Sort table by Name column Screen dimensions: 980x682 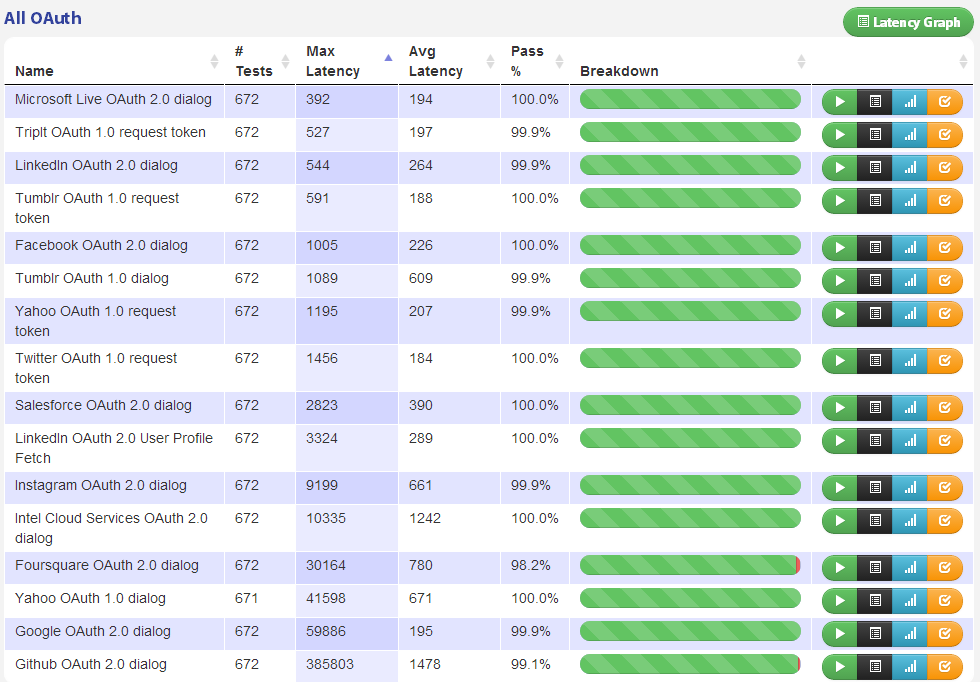(x=114, y=61)
